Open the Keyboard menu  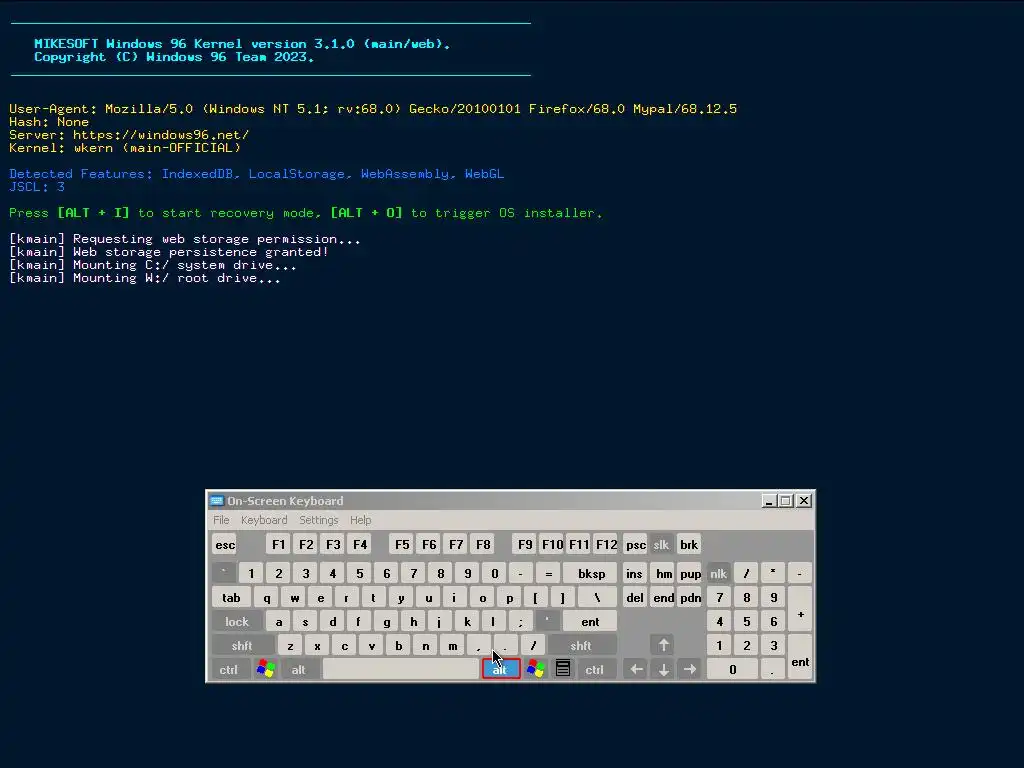click(264, 520)
